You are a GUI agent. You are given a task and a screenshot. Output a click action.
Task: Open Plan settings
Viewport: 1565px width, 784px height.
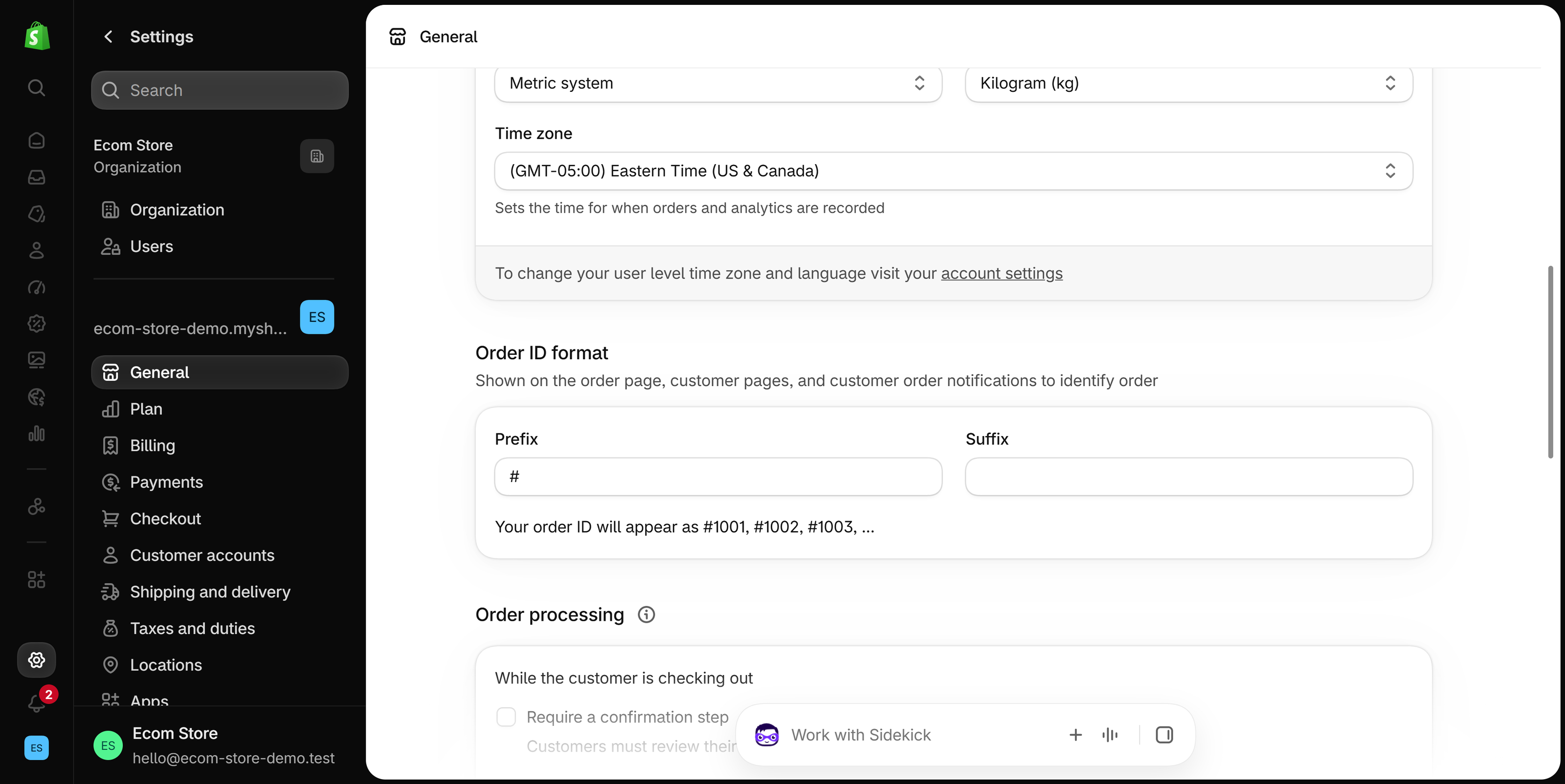[x=220, y=409]
